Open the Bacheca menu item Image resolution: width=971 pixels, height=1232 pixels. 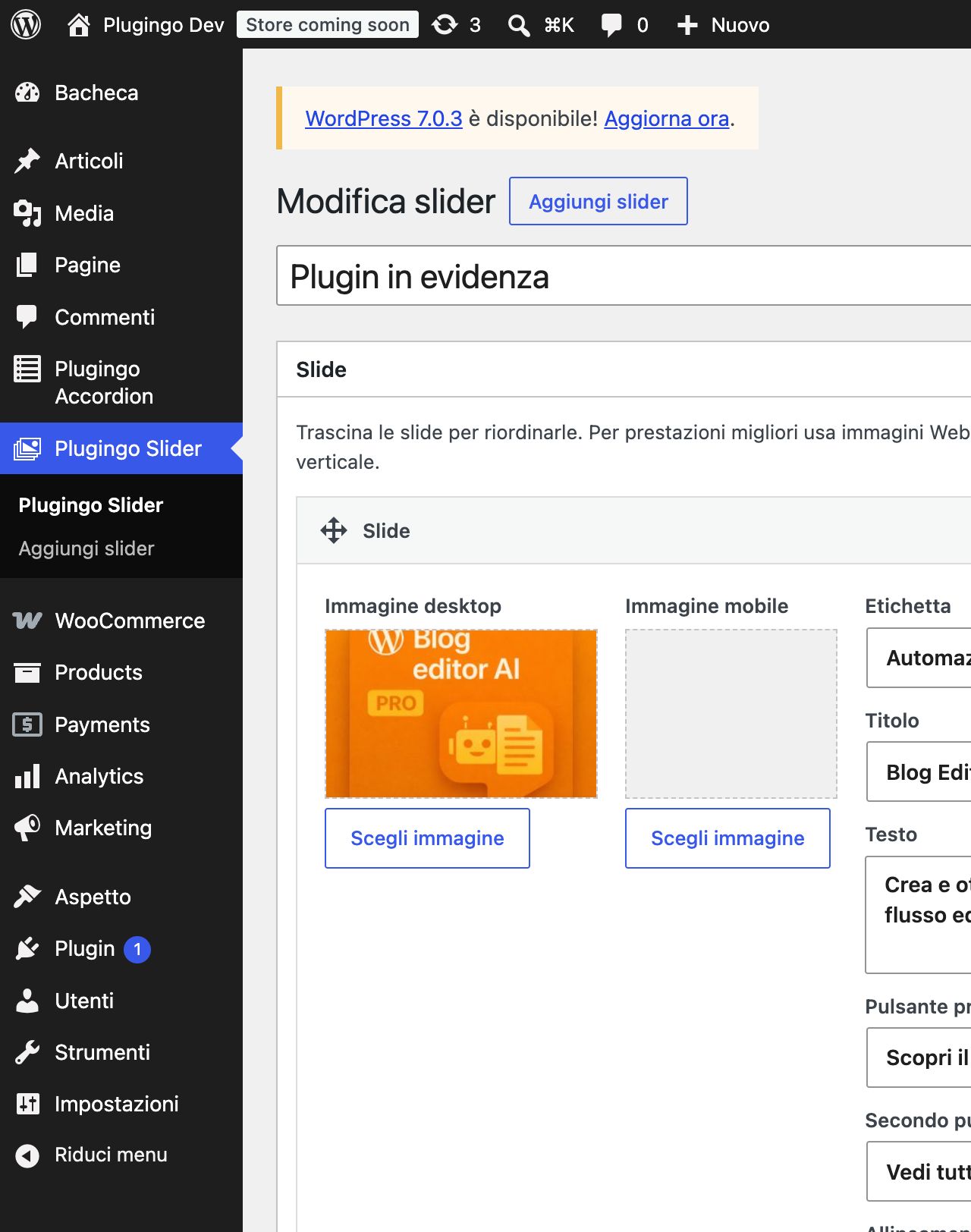[121, 93]
